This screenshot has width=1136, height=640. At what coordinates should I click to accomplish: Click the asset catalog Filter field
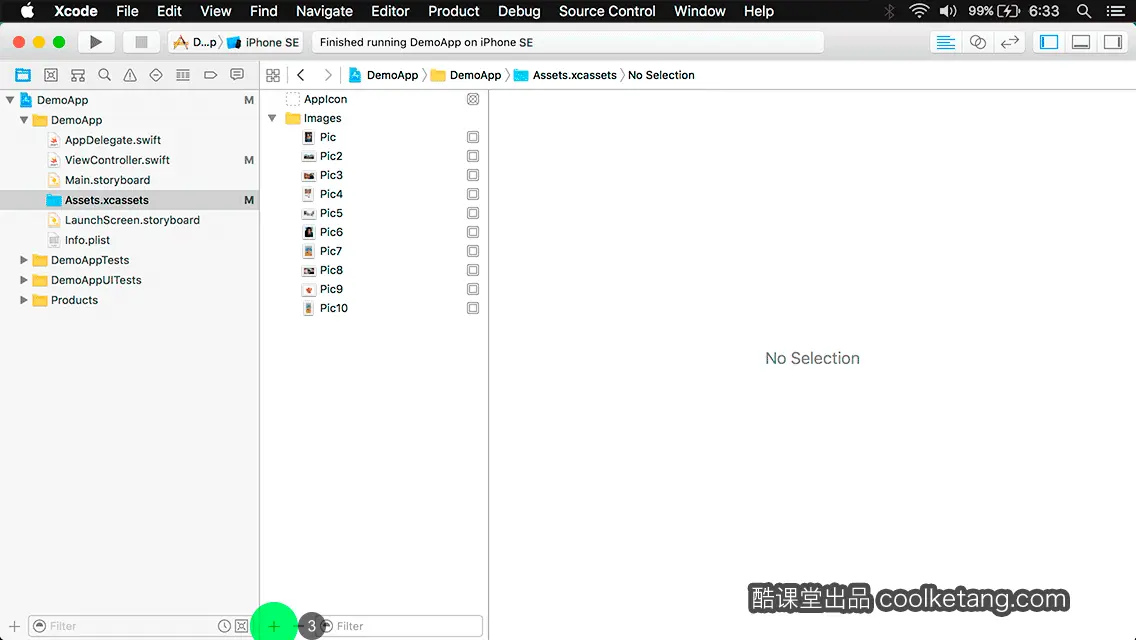point(401,626)
